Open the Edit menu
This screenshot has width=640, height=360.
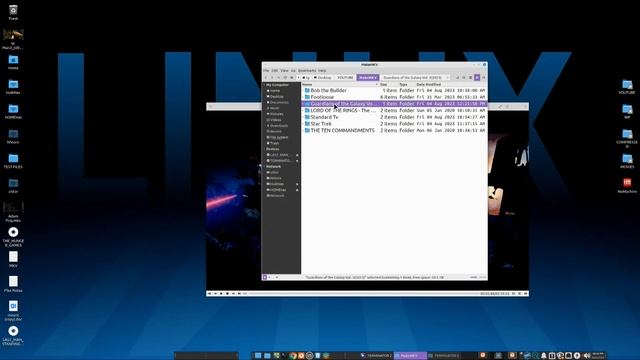pyautogui.click(x=275, y=71)
